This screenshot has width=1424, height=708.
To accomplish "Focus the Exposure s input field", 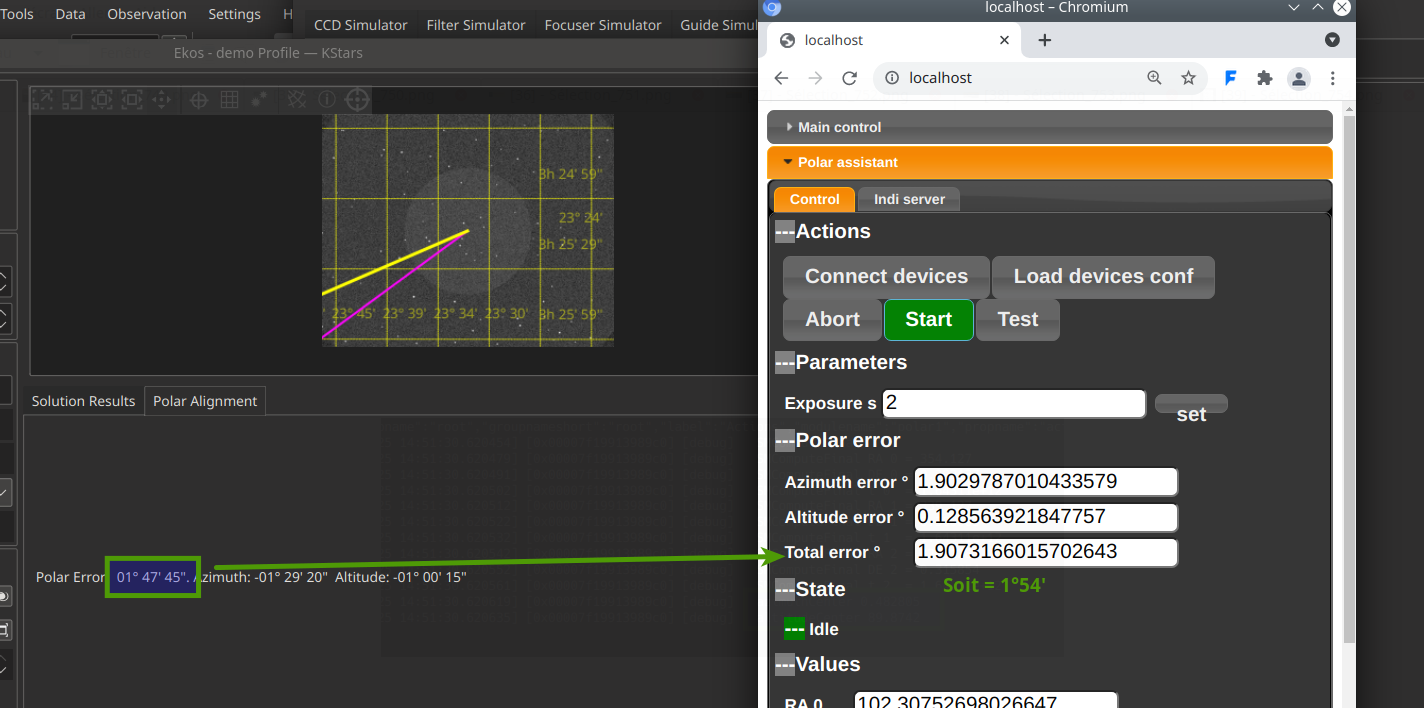I will [x=1013, y=403].
